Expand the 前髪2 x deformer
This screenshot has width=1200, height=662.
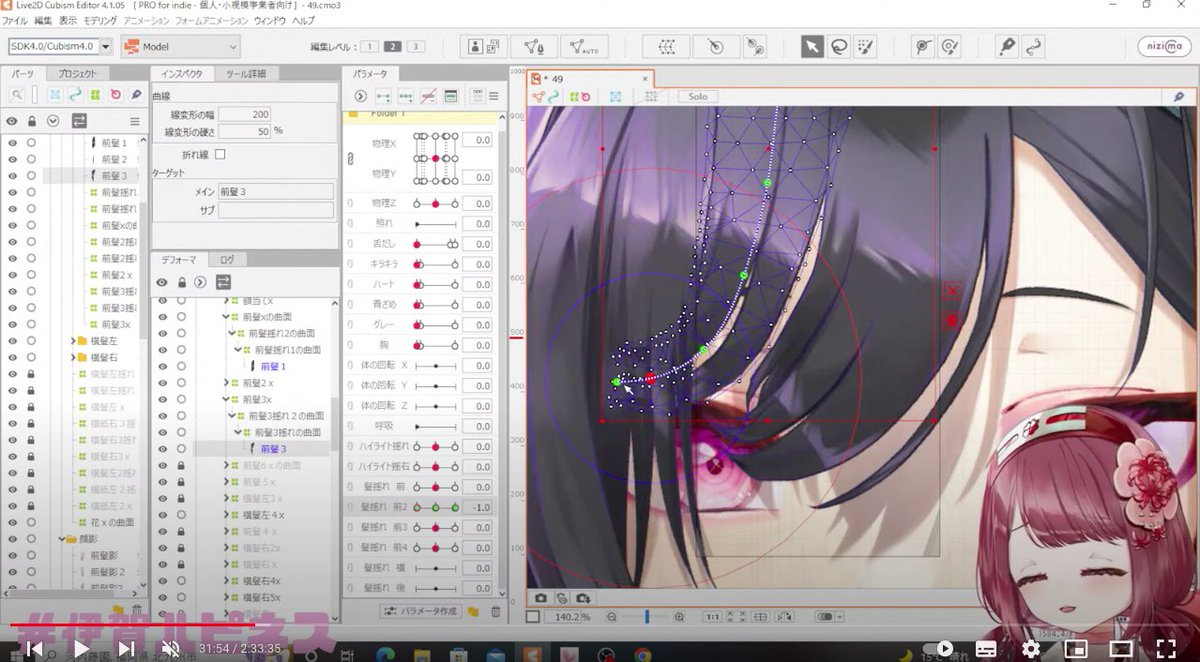[x=226, y=383]
